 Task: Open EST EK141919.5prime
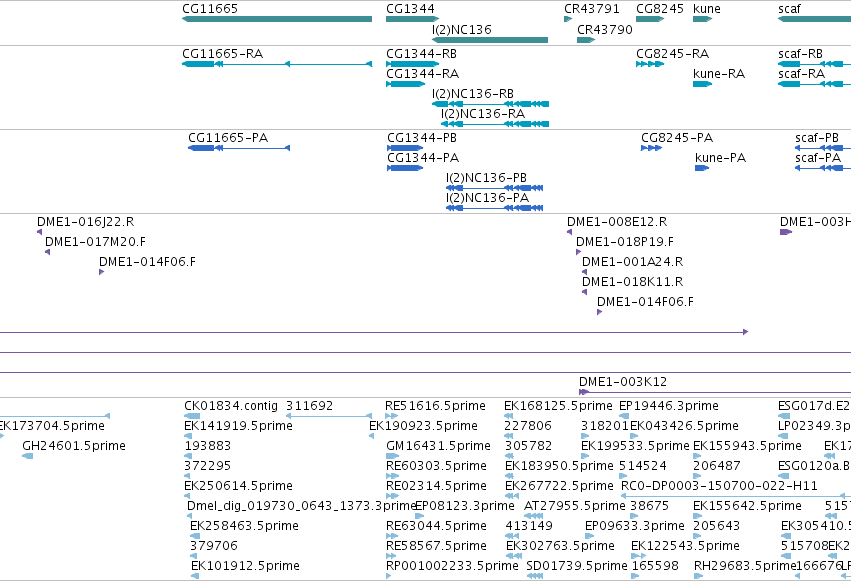point(238,426)
